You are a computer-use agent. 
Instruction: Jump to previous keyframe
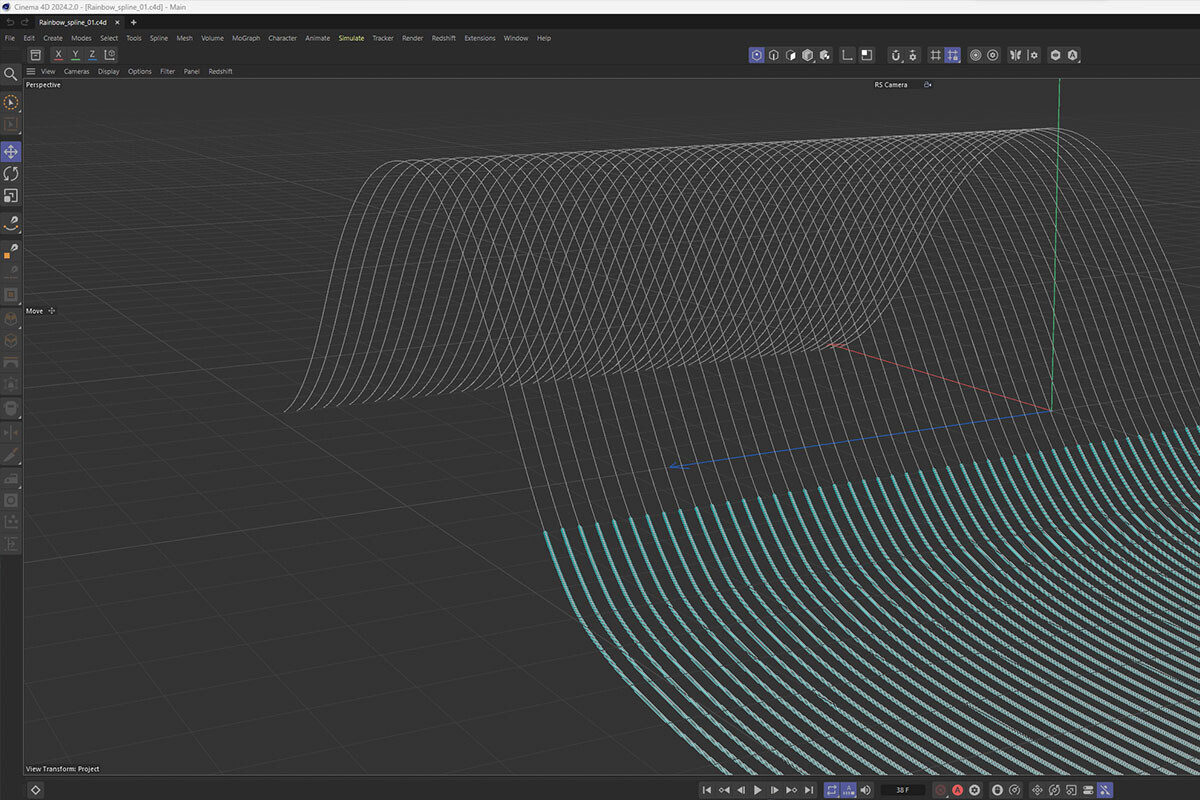724,790
